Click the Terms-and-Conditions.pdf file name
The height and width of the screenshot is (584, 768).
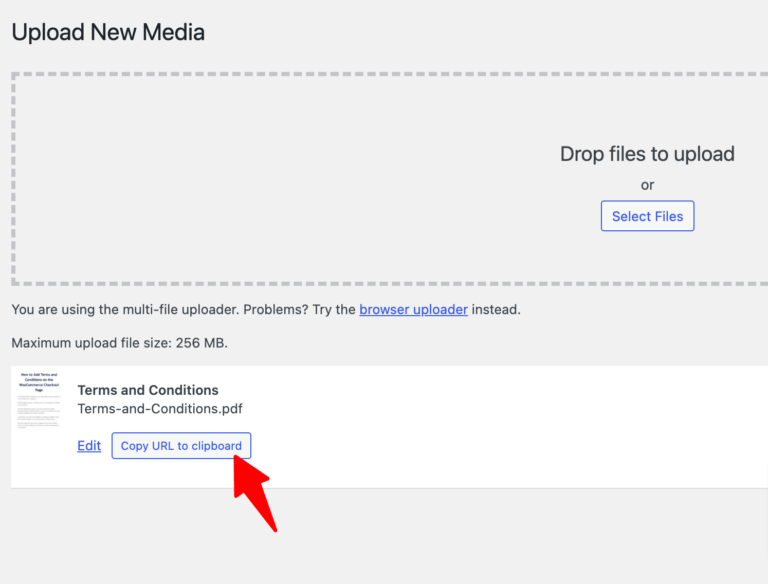tap(160, 408)
